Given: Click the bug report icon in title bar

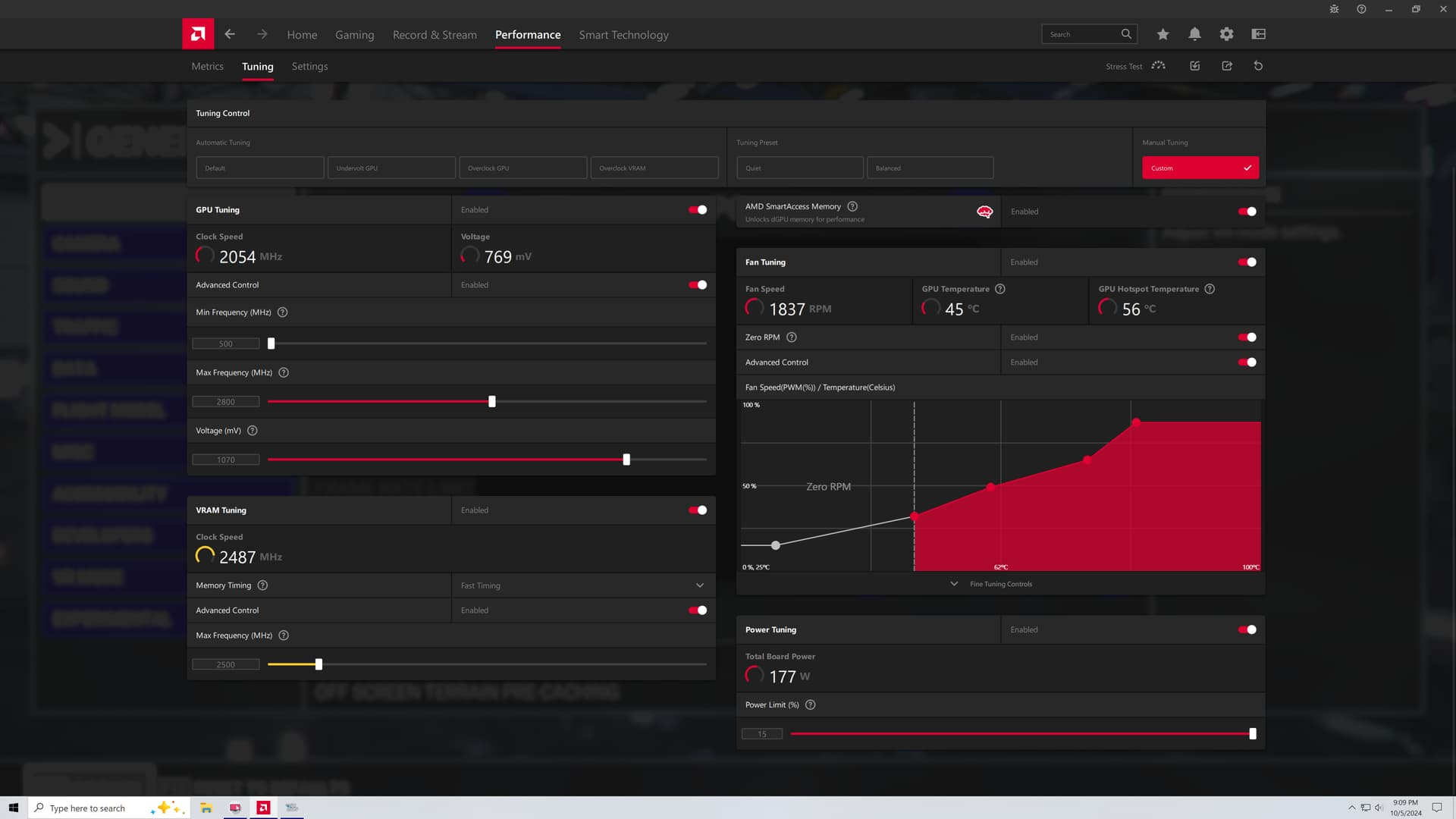Looking at the screenshot, I should pyautogui.click(x=1334, y=9).
